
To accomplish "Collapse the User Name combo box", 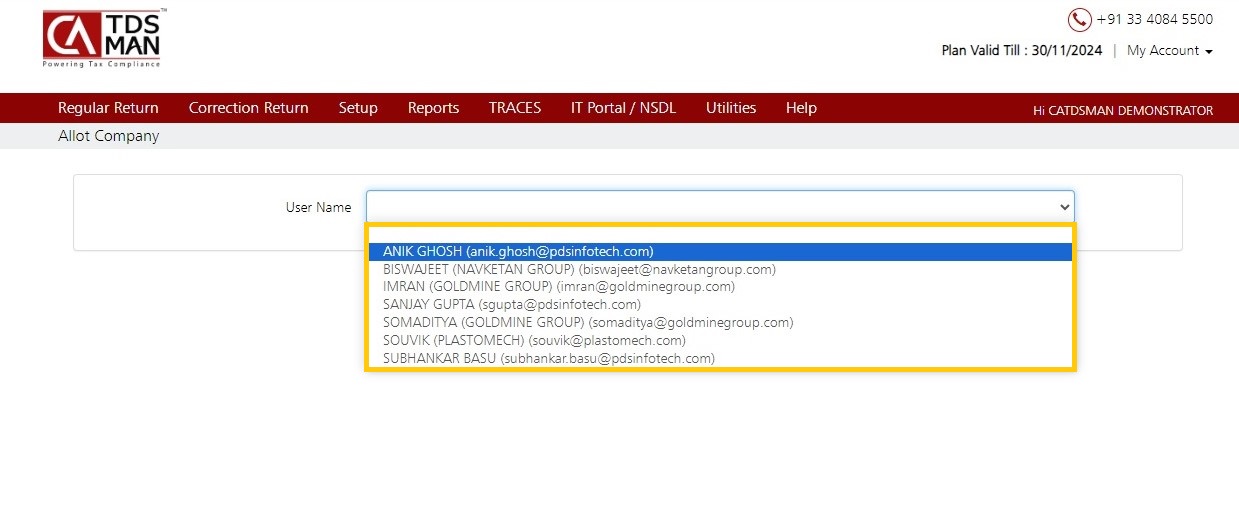I will 720,207.
